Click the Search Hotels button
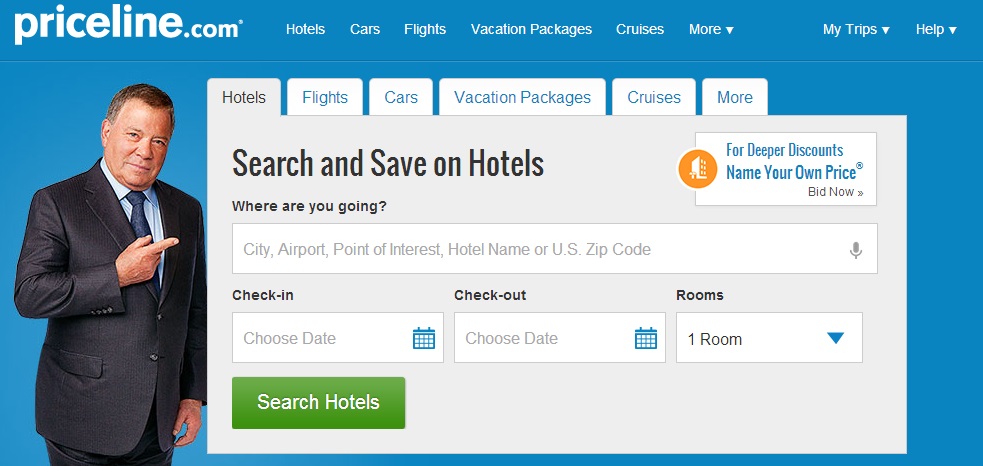Viewport: 983px width, 466px height. (318, 403)
